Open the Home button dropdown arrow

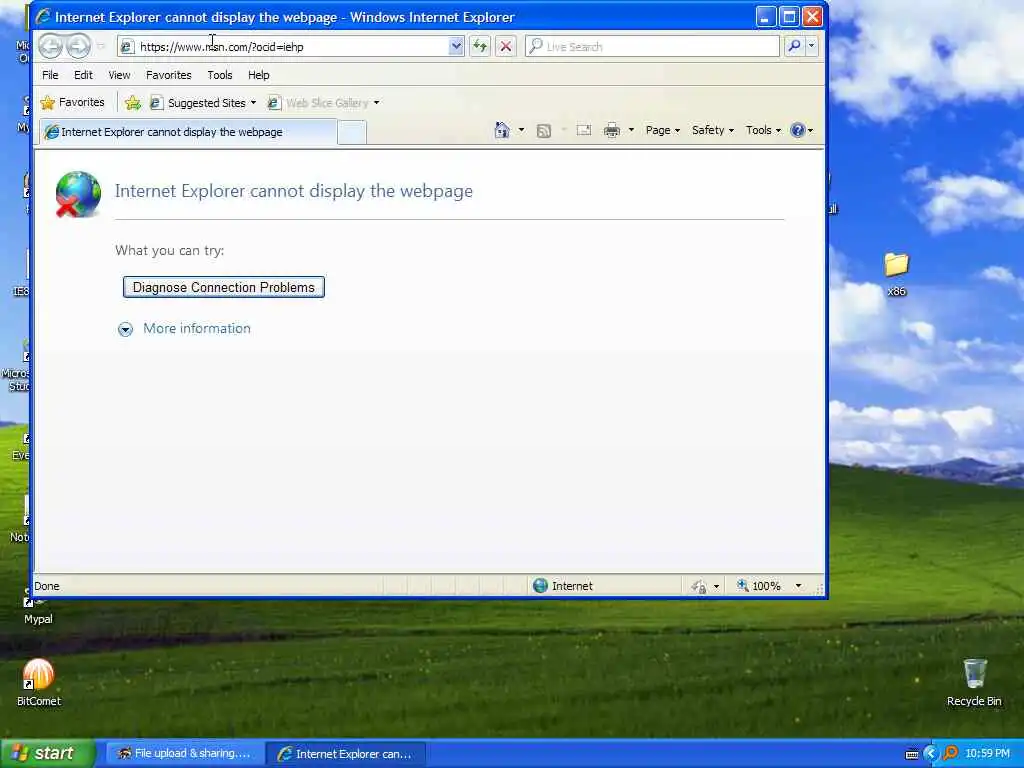(521, 130)
